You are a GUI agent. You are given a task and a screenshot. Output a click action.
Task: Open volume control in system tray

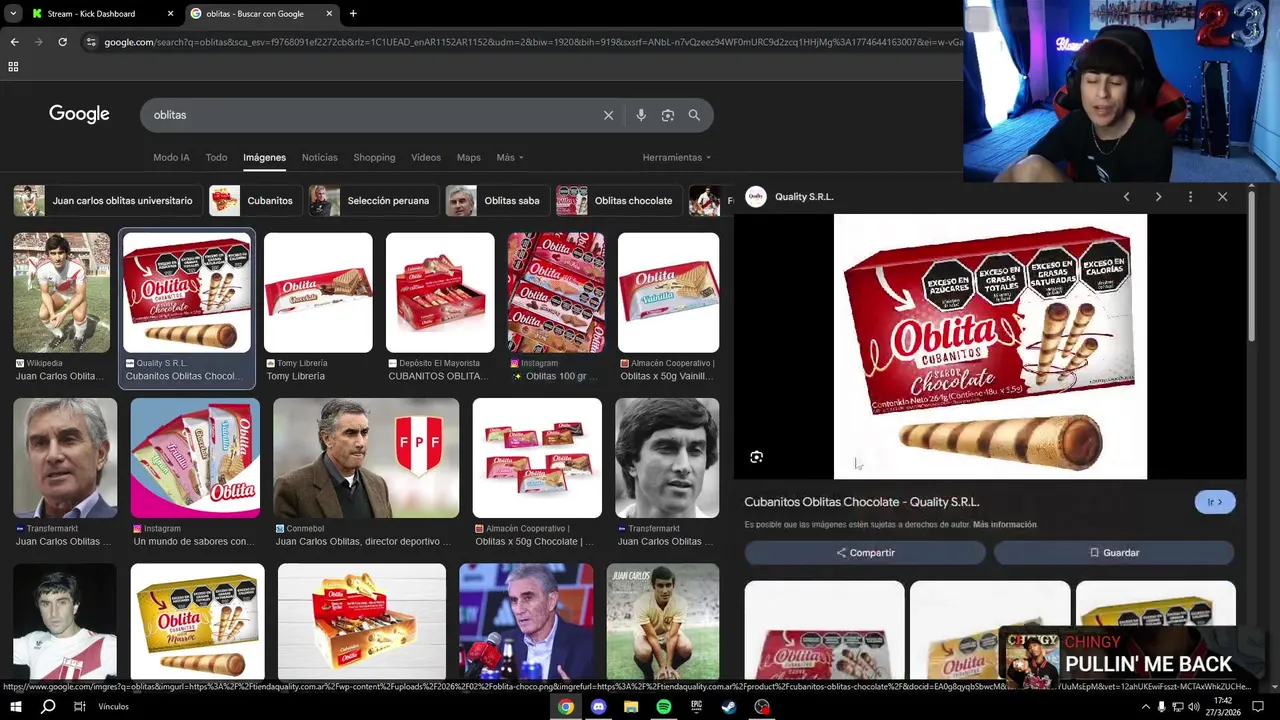point(1193,707)
